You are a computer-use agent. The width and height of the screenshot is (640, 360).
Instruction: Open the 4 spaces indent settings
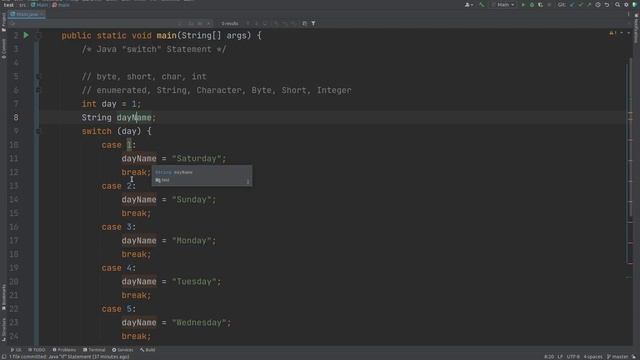[593, 357]
